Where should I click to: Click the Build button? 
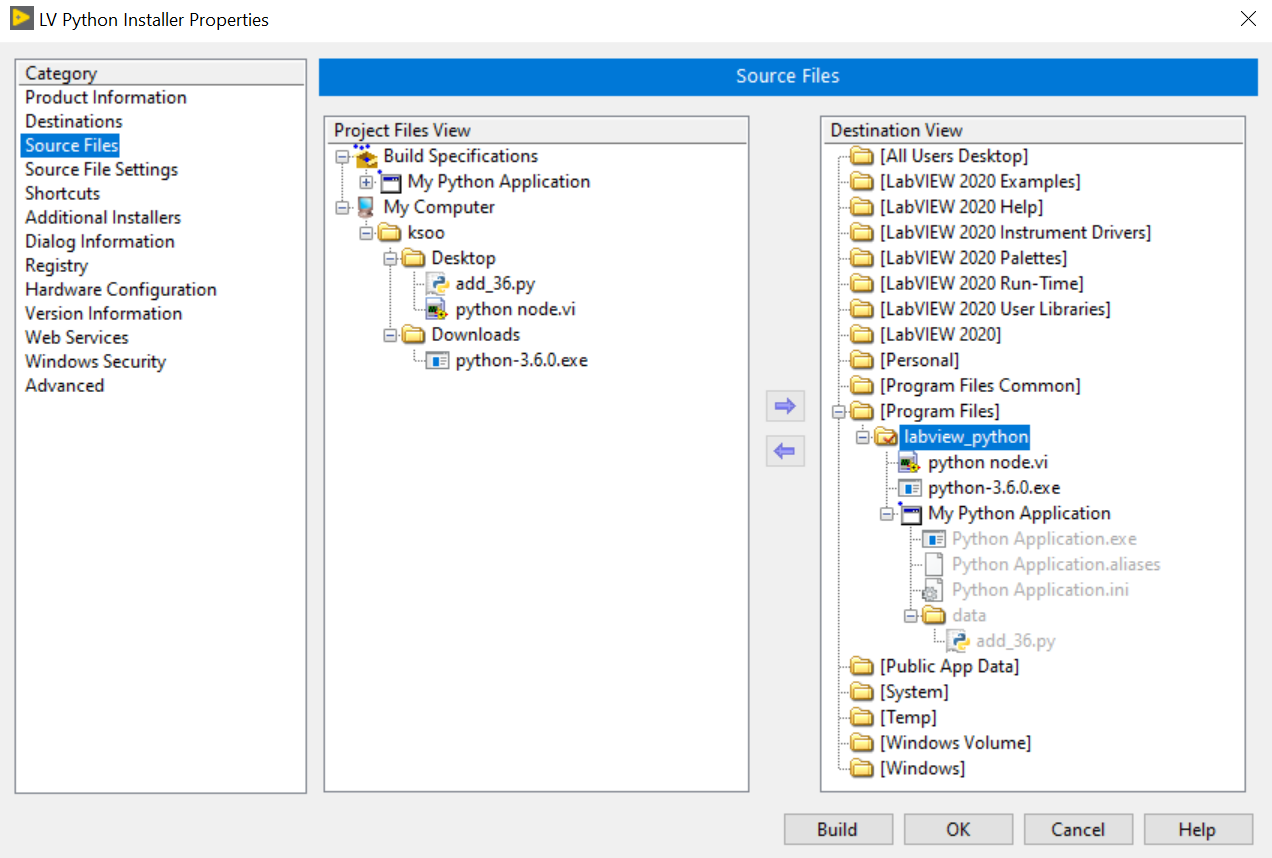838,829
